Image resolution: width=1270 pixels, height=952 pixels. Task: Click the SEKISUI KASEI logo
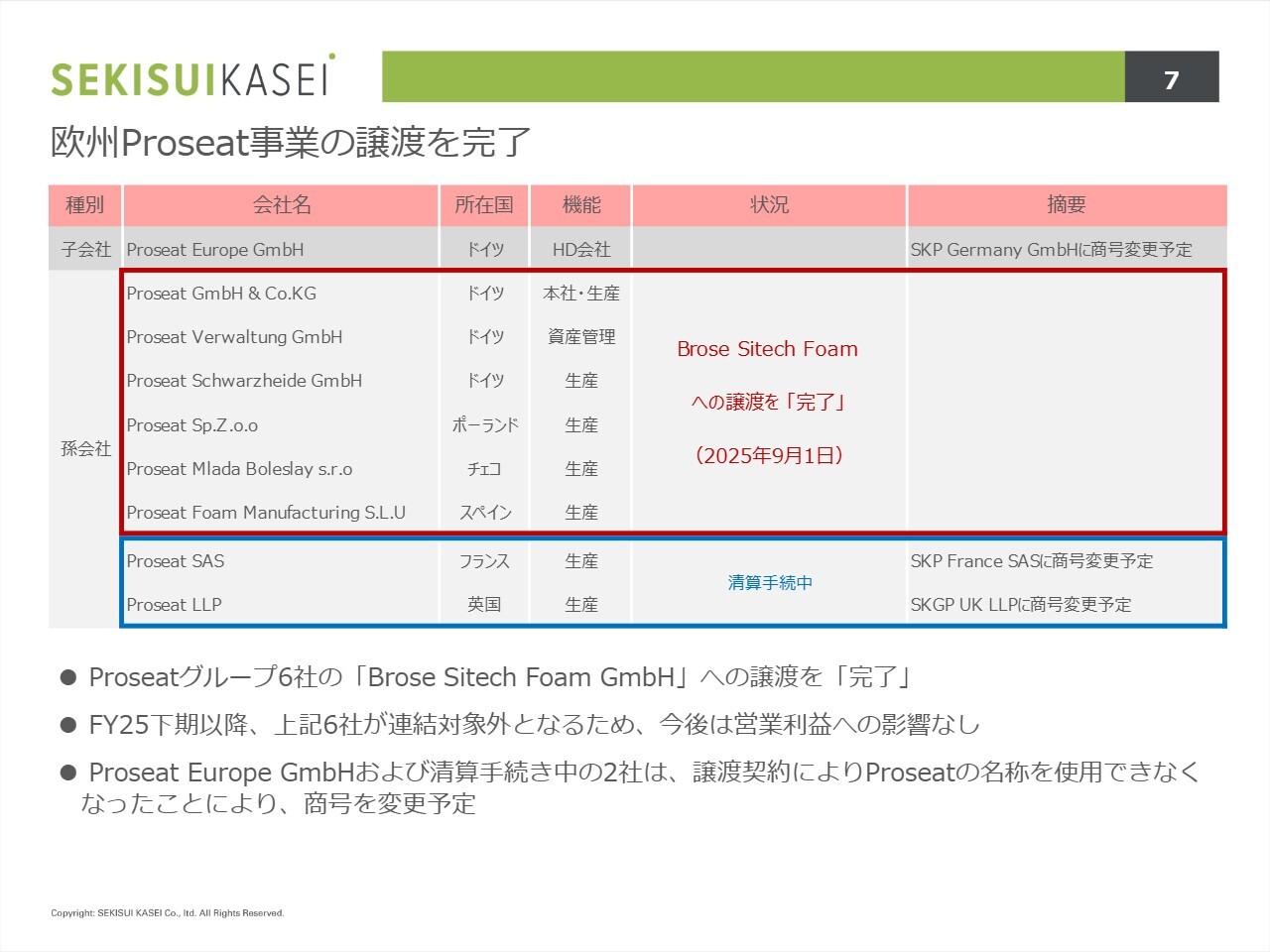click(192, 77)
